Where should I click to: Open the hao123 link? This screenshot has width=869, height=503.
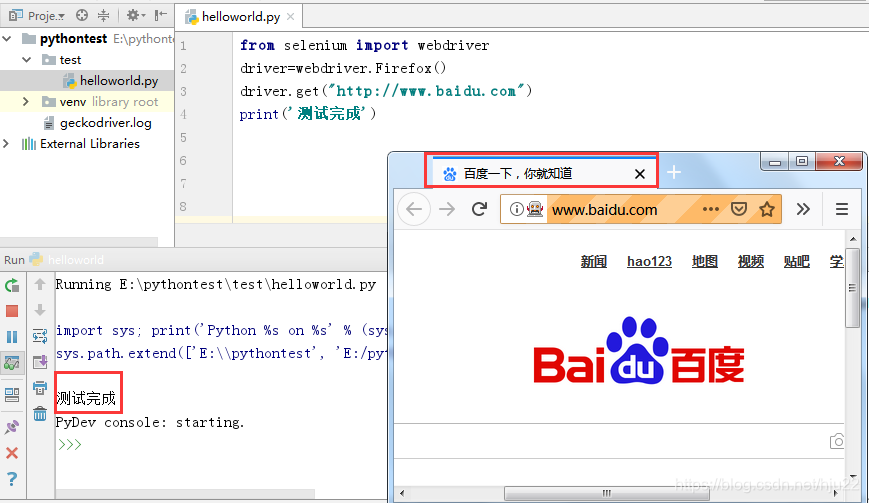650,261
